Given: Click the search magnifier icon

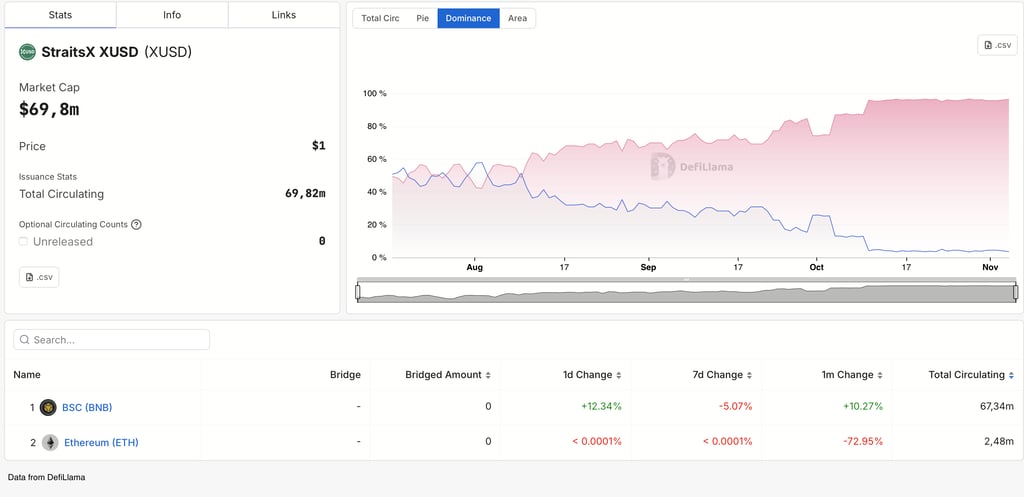Looking at the screenshot, I should point(25,340).
